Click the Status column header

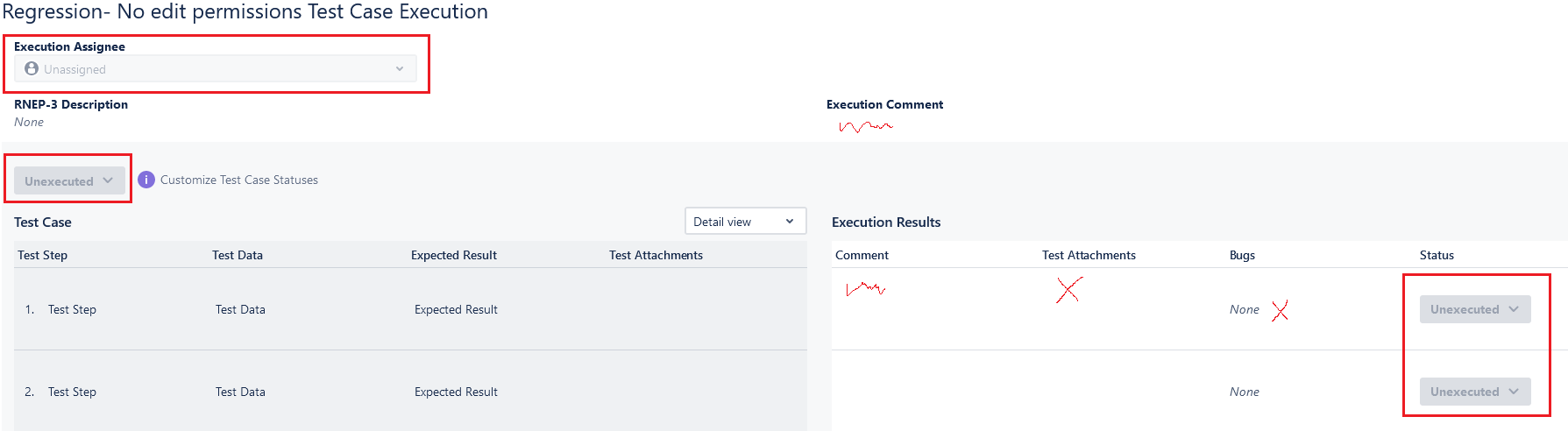point(1437,255)
